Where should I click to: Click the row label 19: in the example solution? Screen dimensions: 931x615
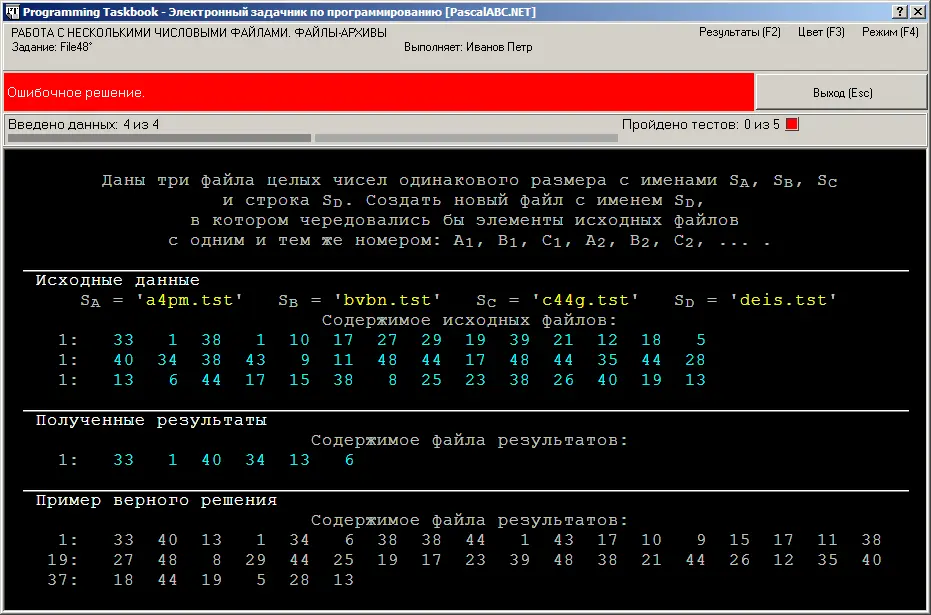click(x=62, y=560)
